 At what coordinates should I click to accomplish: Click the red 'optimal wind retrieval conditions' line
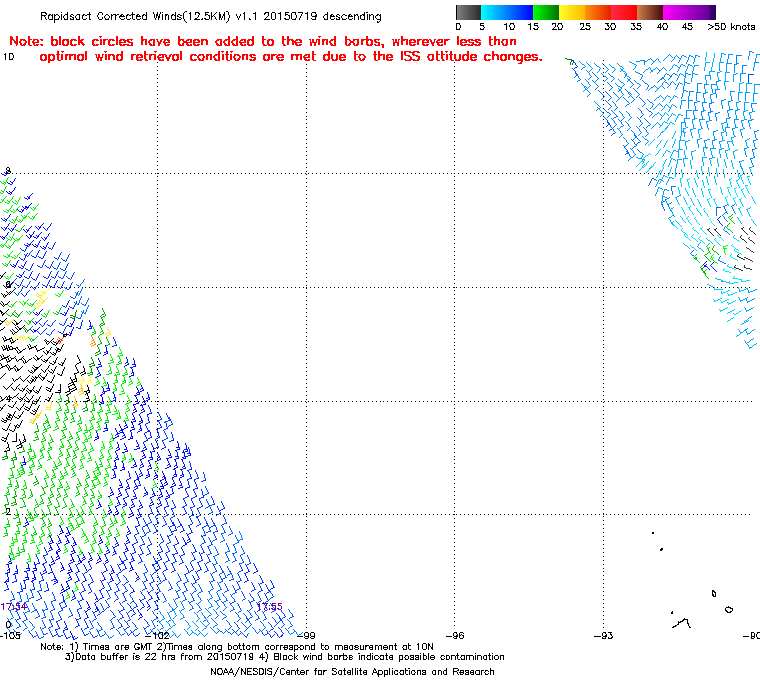291,57
